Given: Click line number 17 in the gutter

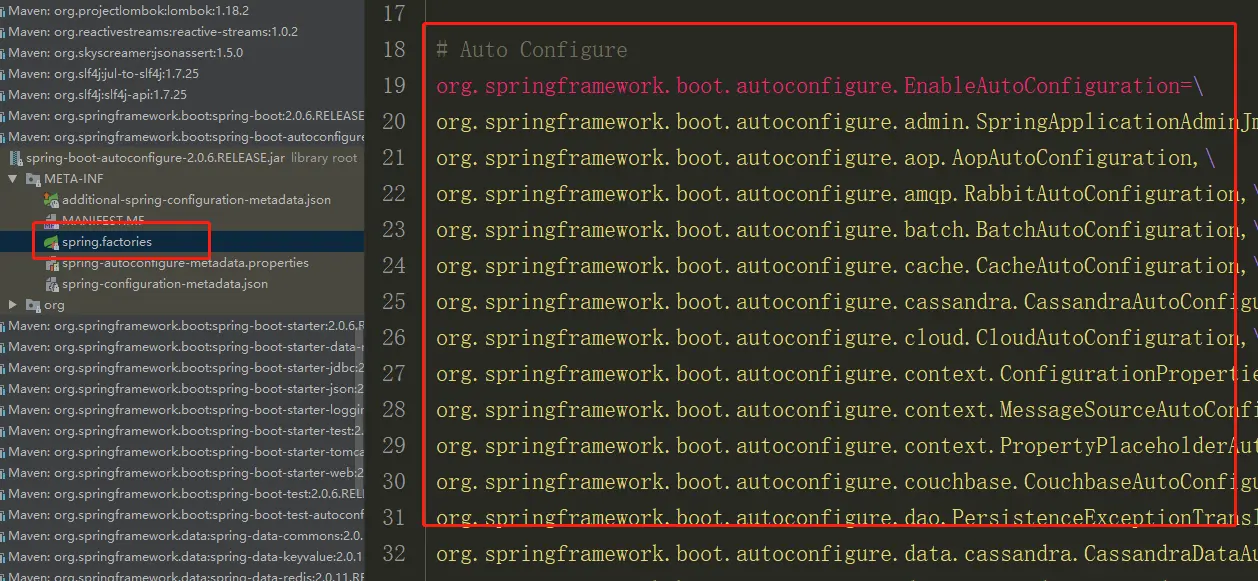Looking at the screenshot, I should 394,14.
